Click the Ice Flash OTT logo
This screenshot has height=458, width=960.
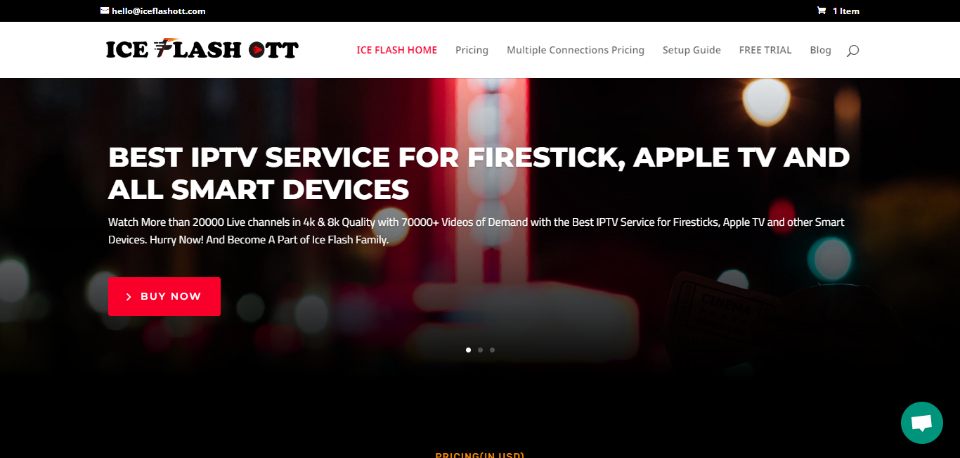(x=202, y=49)
